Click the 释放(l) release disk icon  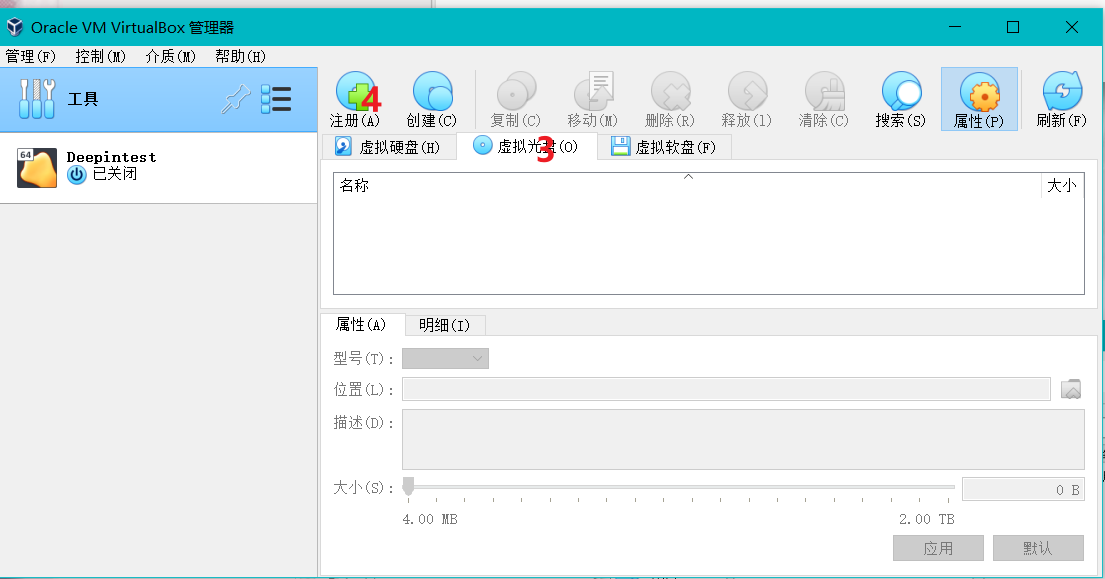coord(747,92)
